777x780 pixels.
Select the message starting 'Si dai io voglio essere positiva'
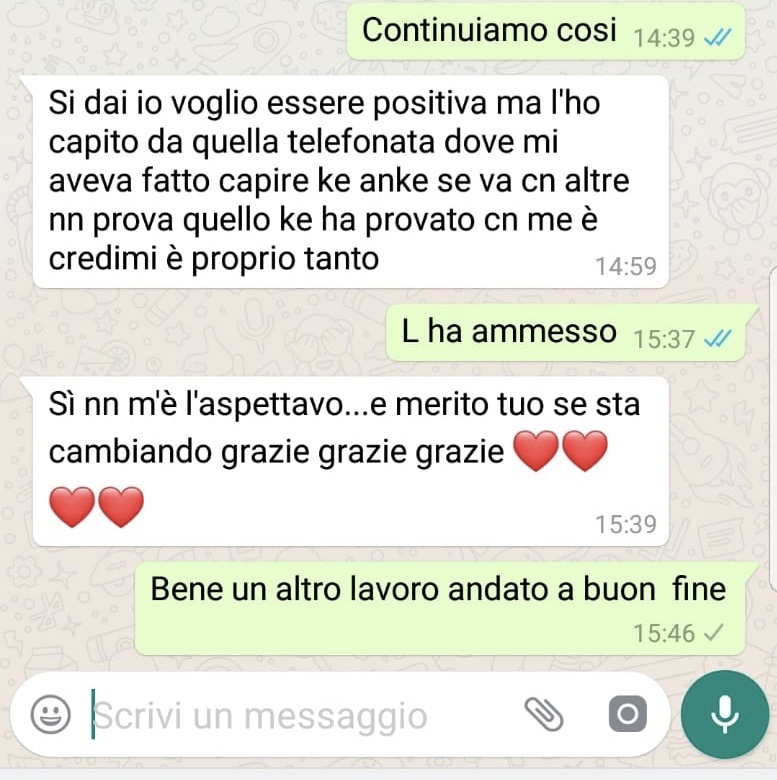350,182
